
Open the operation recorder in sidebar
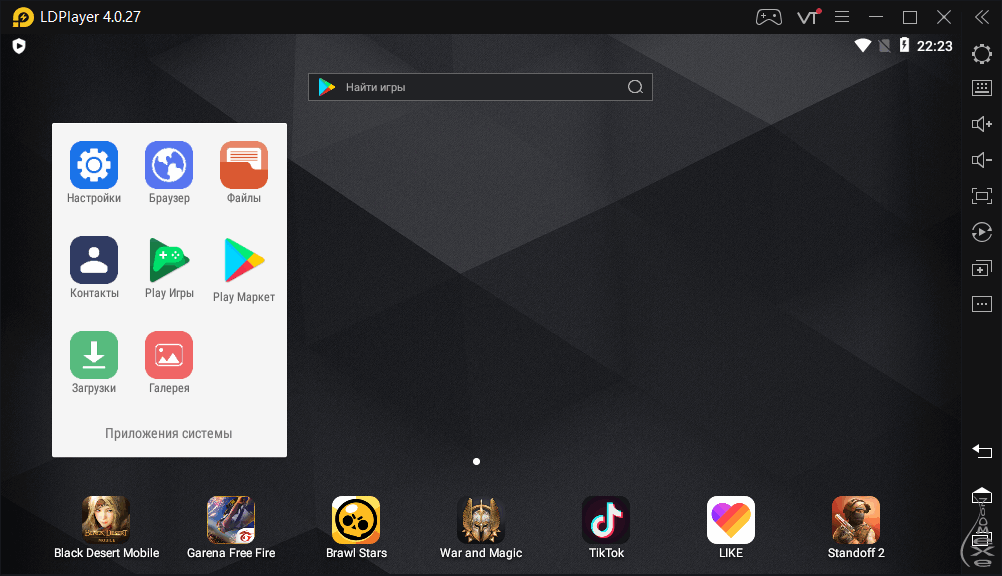pyautogui.click(x=982, y=231)
